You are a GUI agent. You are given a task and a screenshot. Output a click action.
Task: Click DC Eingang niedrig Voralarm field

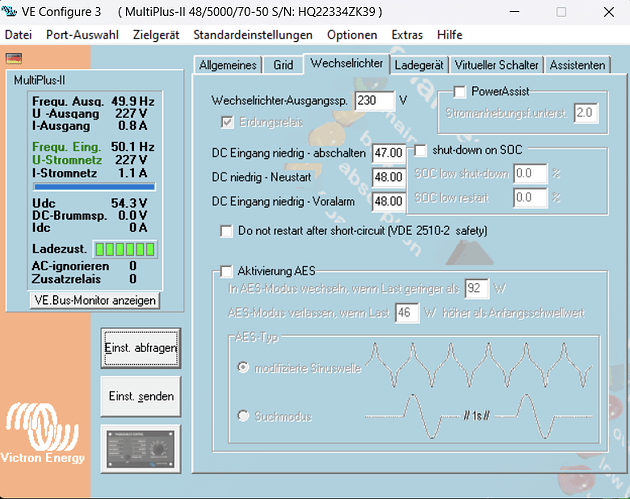pos(389,201)
